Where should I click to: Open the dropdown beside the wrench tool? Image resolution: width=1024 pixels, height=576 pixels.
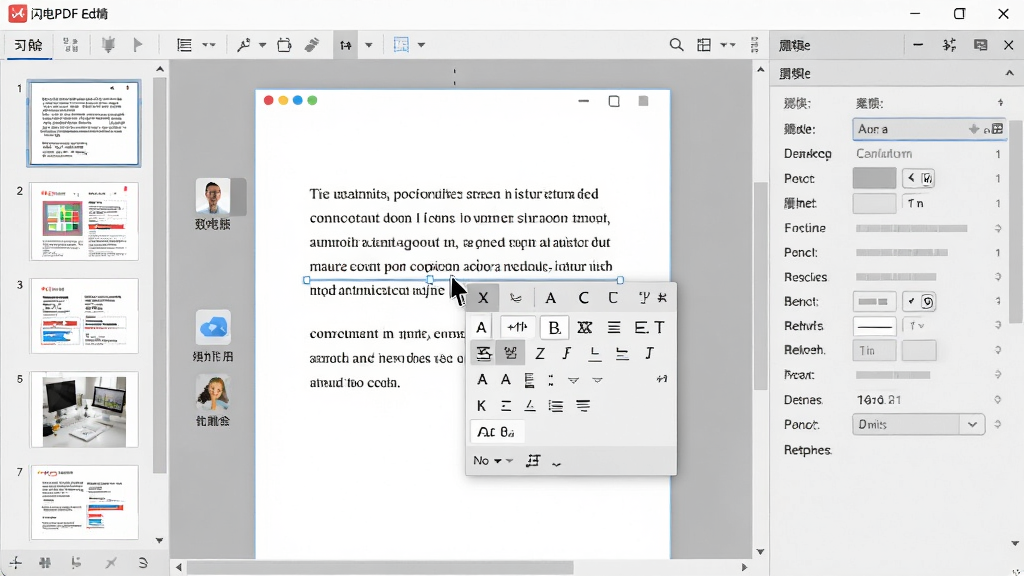[x=262, y=45]
